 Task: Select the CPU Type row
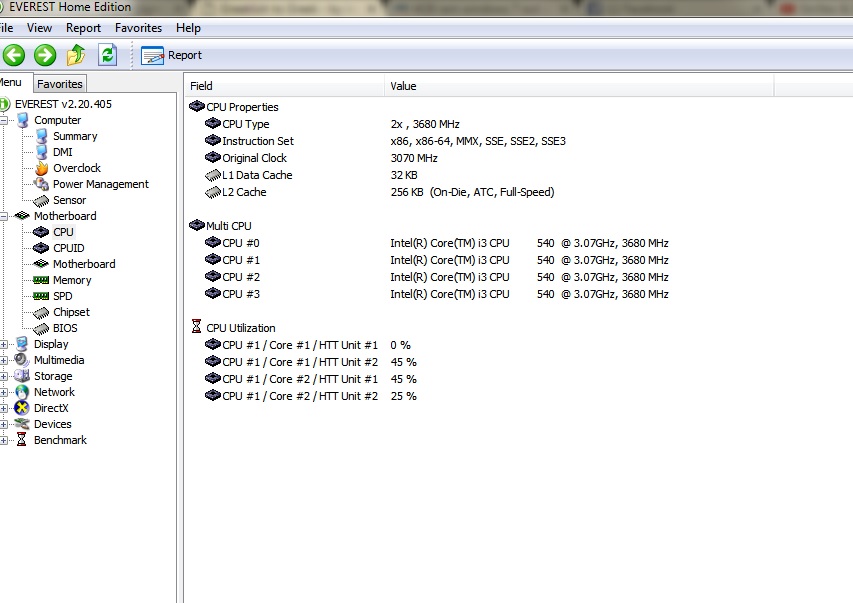(x=332, y=124)
